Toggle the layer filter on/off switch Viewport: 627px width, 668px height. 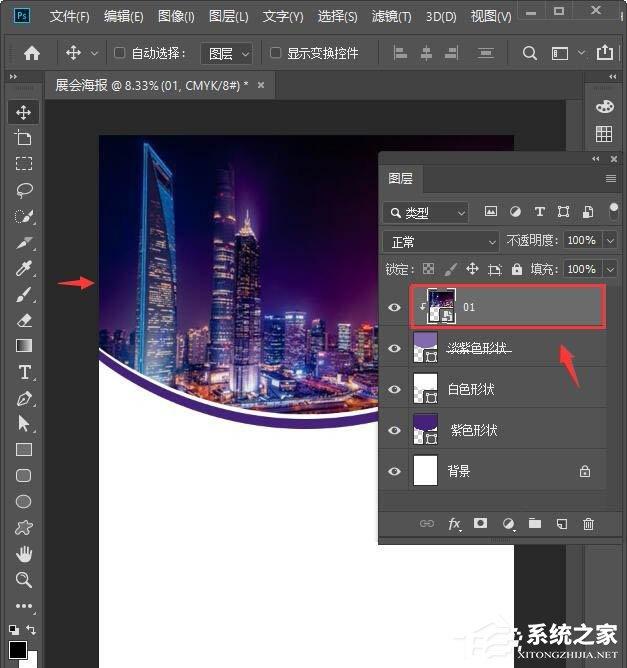pyautogui.click(x=613, y=211)
